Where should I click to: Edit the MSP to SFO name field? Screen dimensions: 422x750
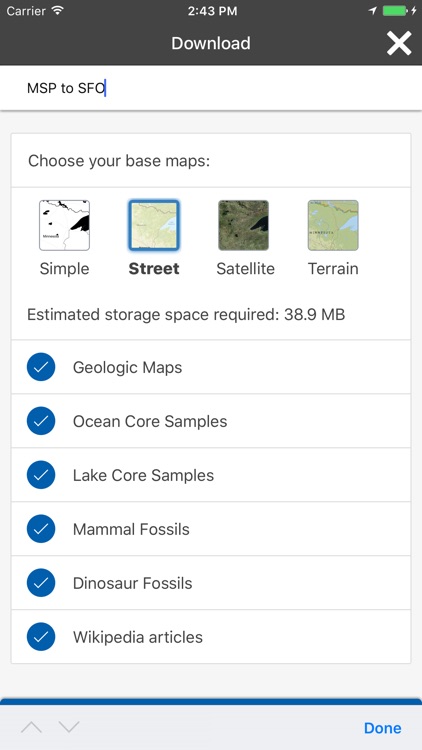[211, 88]
